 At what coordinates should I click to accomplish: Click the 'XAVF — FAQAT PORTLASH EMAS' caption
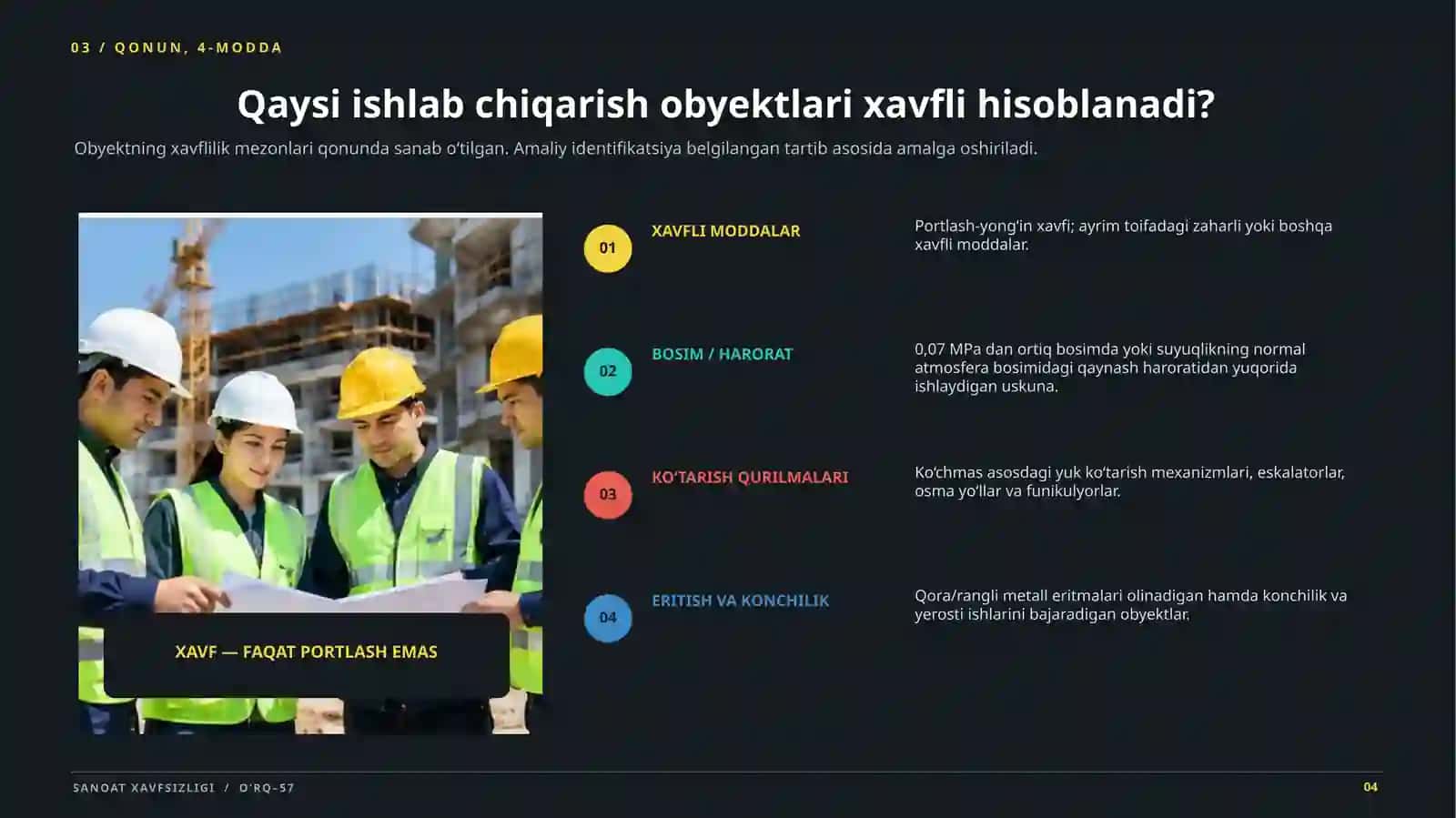[306, 651]
